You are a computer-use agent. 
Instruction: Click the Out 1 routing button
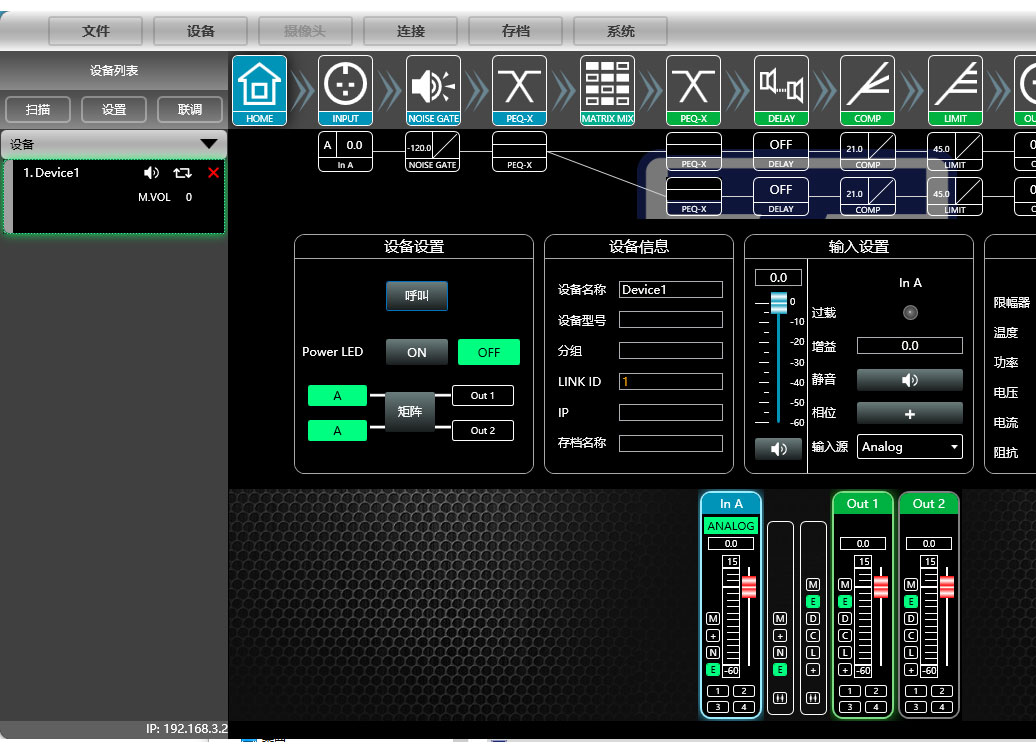[483, 395]
